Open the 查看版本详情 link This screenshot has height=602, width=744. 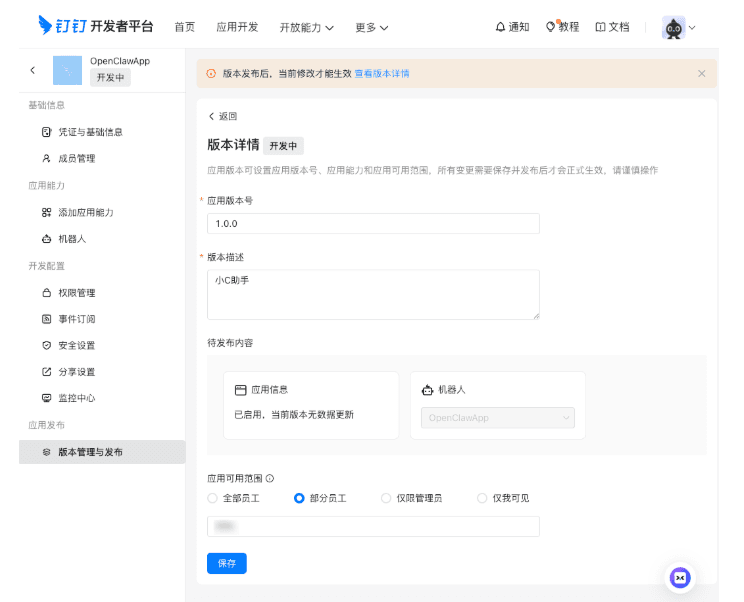pos(382,73)
